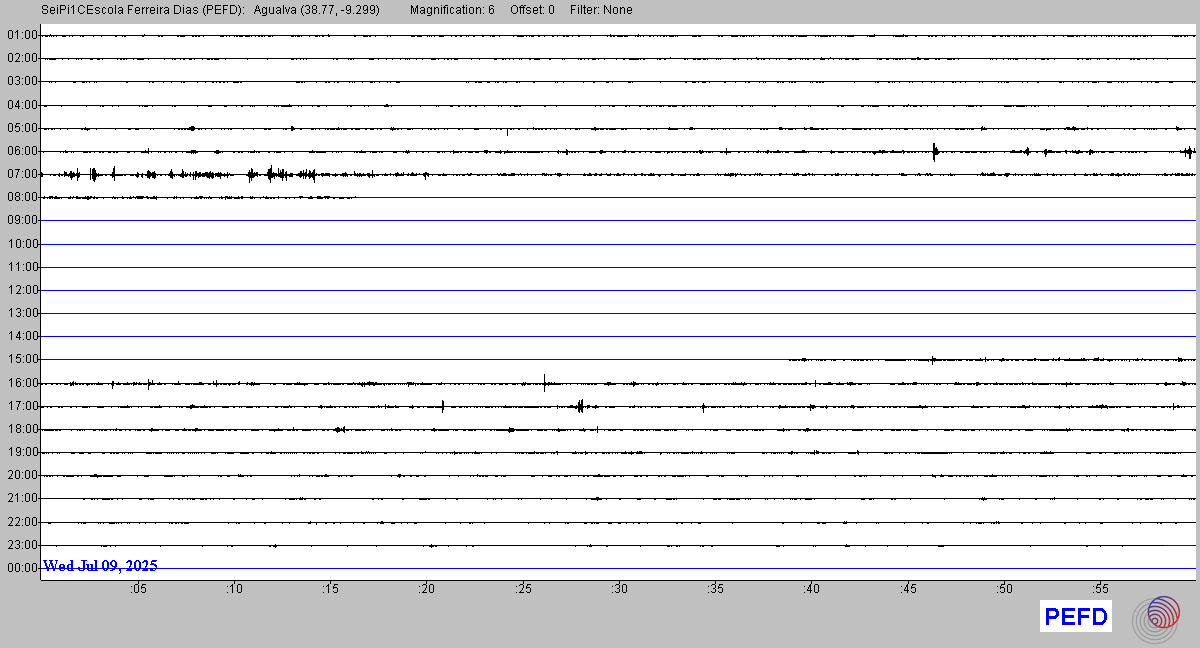
Task: Click the :25 minute axis label
Action: pyautogui.click(x=523, y=589)
